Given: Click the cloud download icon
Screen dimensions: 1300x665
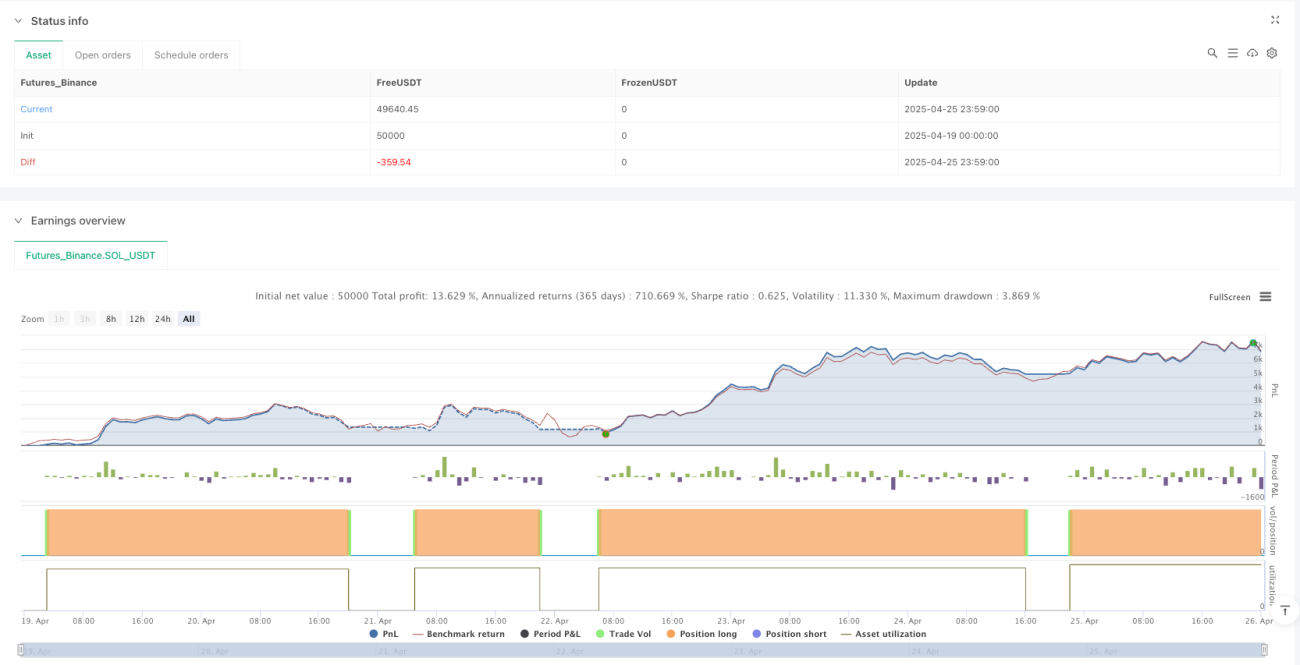Looking at the screenshot, I should pos(1252,53).
